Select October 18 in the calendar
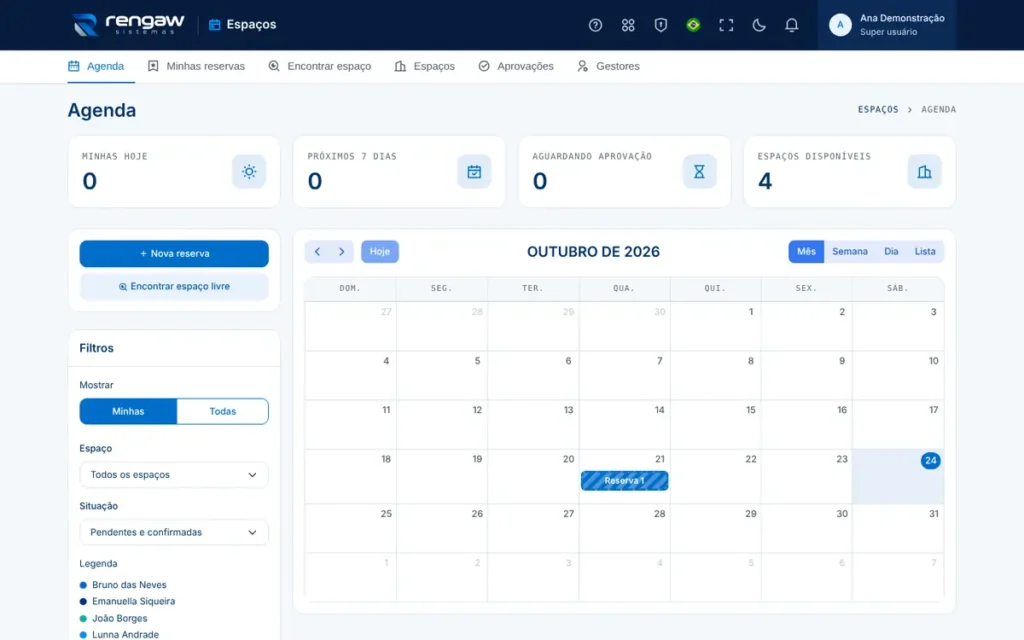 click(351, 476)
